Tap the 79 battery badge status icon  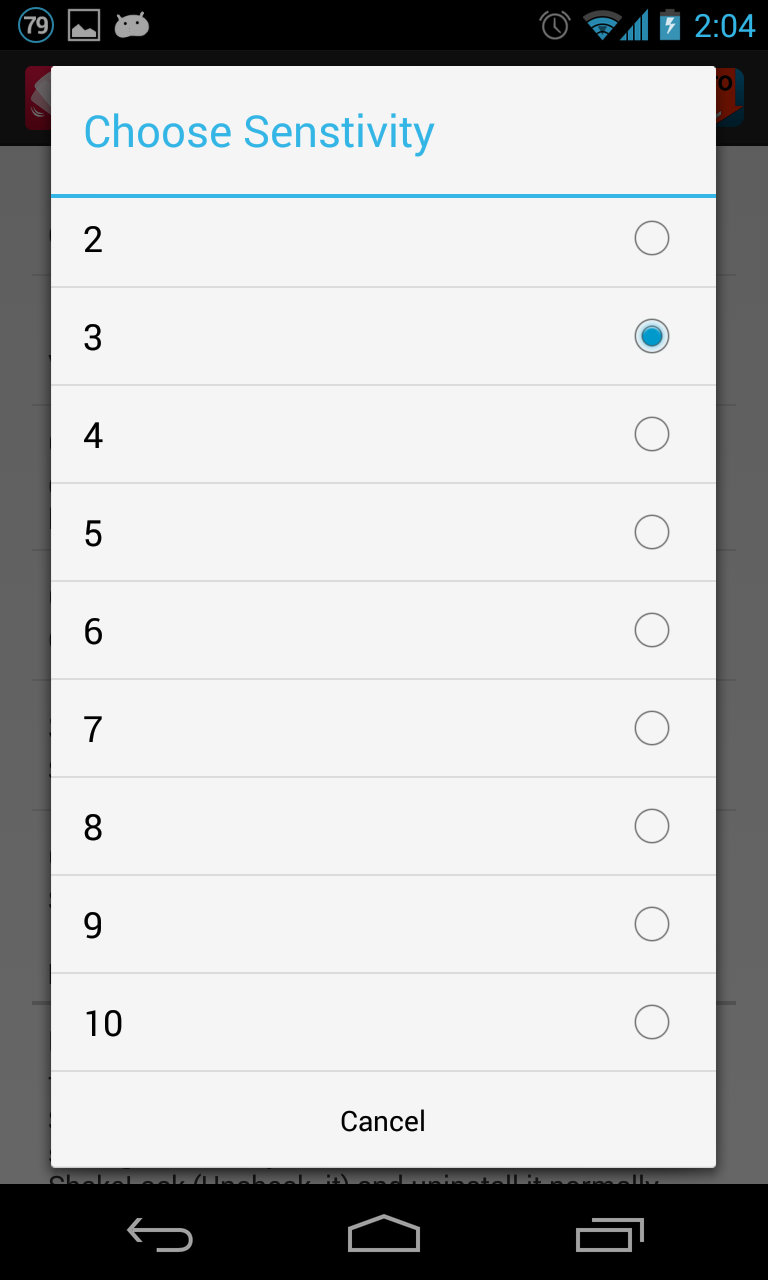(x=36, y=25)
